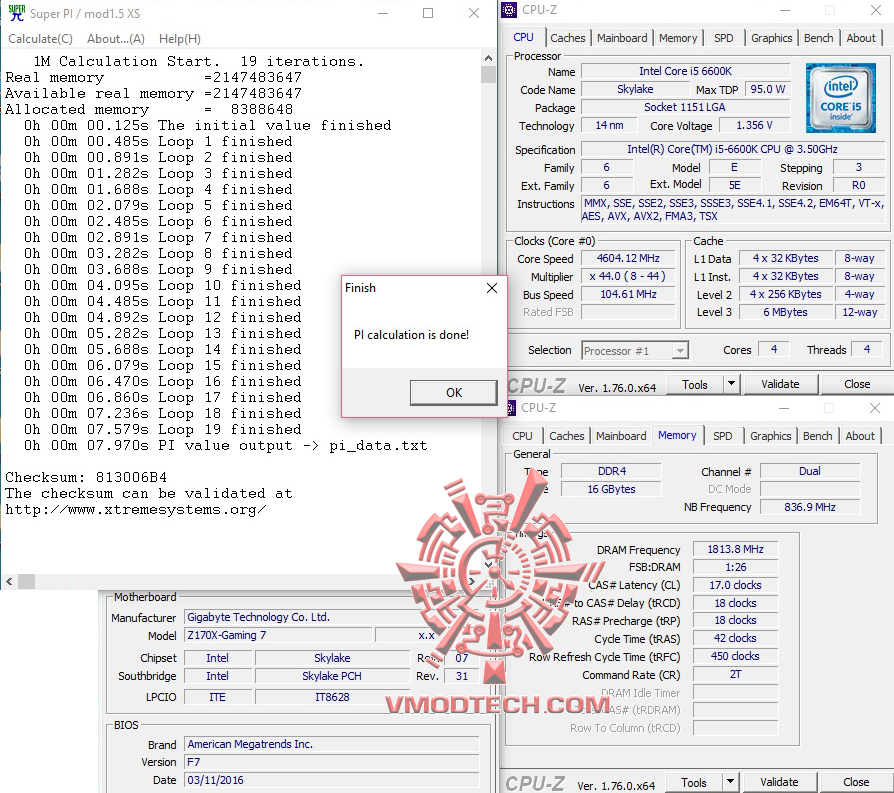Minimize the top CPU-Z window
The width and height of the screenshot is (894, 793).
(x=785, y=10)
